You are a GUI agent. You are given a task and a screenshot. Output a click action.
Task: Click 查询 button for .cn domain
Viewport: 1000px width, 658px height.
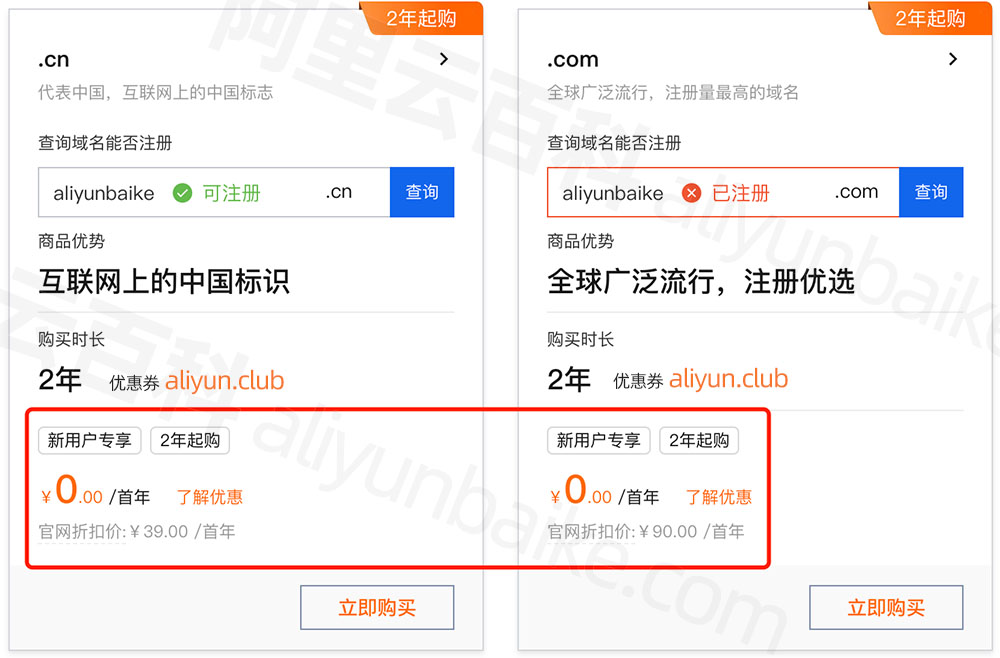click(422, 192)
